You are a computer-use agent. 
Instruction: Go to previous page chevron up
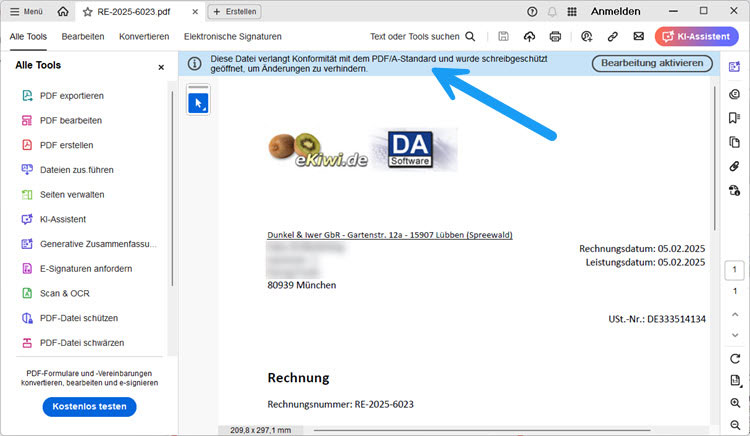(735, 315)
